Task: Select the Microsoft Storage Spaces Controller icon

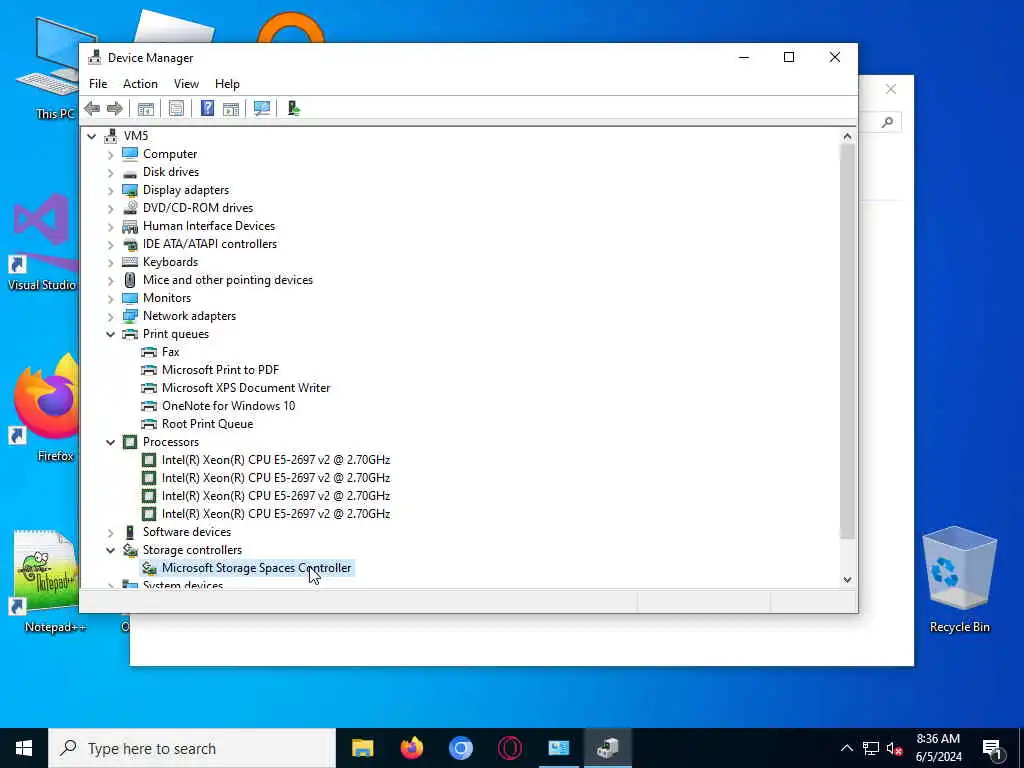Action: click(x=149, y=568)
